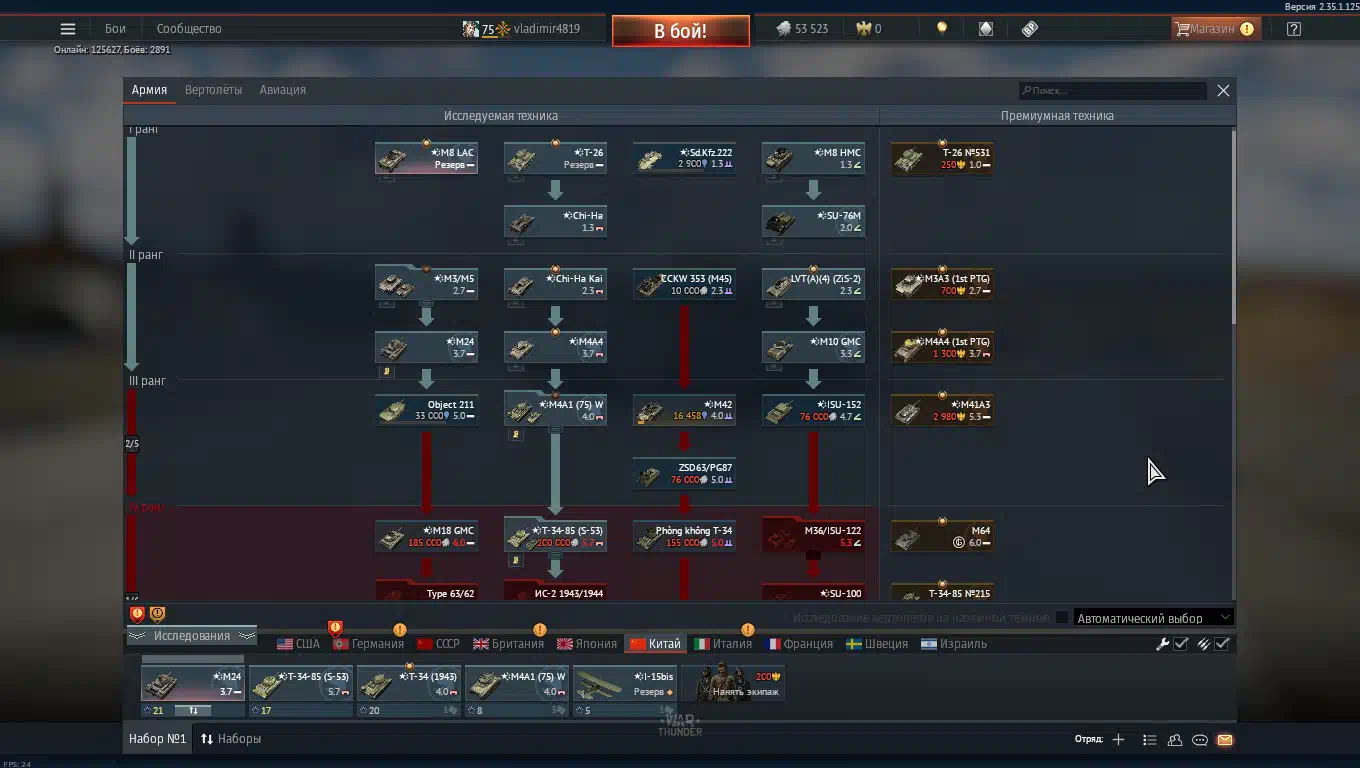Screen dimensions: 1360x768
Task: Open player profile vladimir4819
Action: 546,29
